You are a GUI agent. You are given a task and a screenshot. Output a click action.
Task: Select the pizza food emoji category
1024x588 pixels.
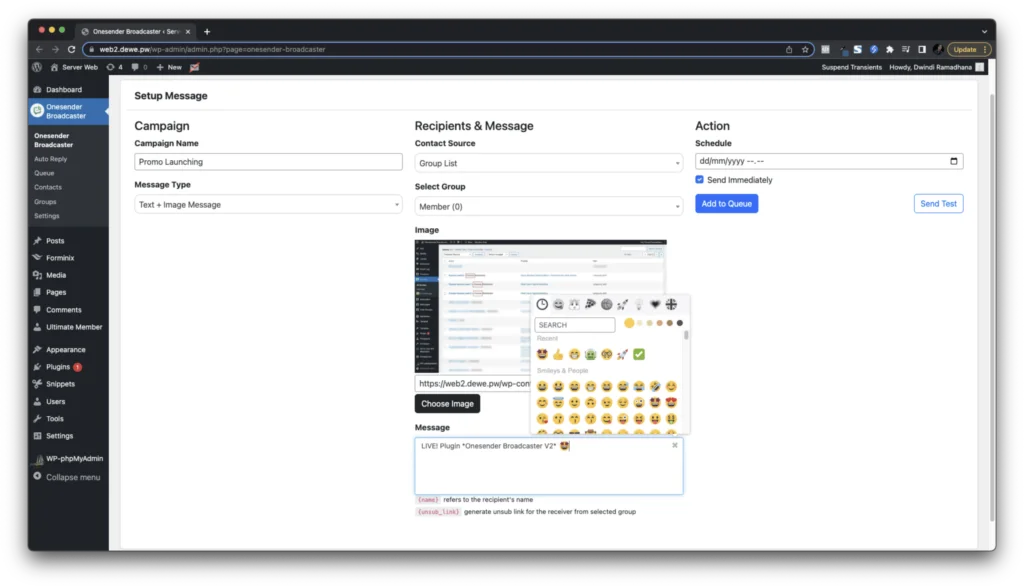click(590, 304)
